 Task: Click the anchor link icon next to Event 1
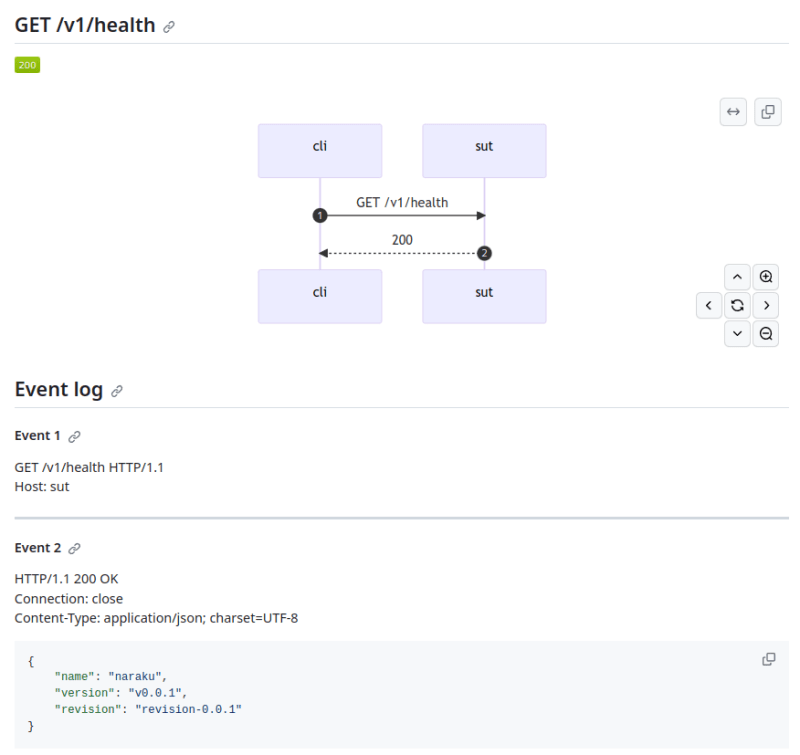coord(74,437)
